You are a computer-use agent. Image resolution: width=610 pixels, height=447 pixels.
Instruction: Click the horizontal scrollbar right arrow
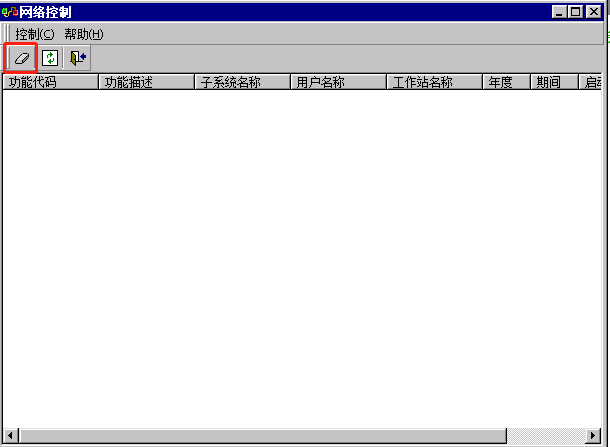593,436
